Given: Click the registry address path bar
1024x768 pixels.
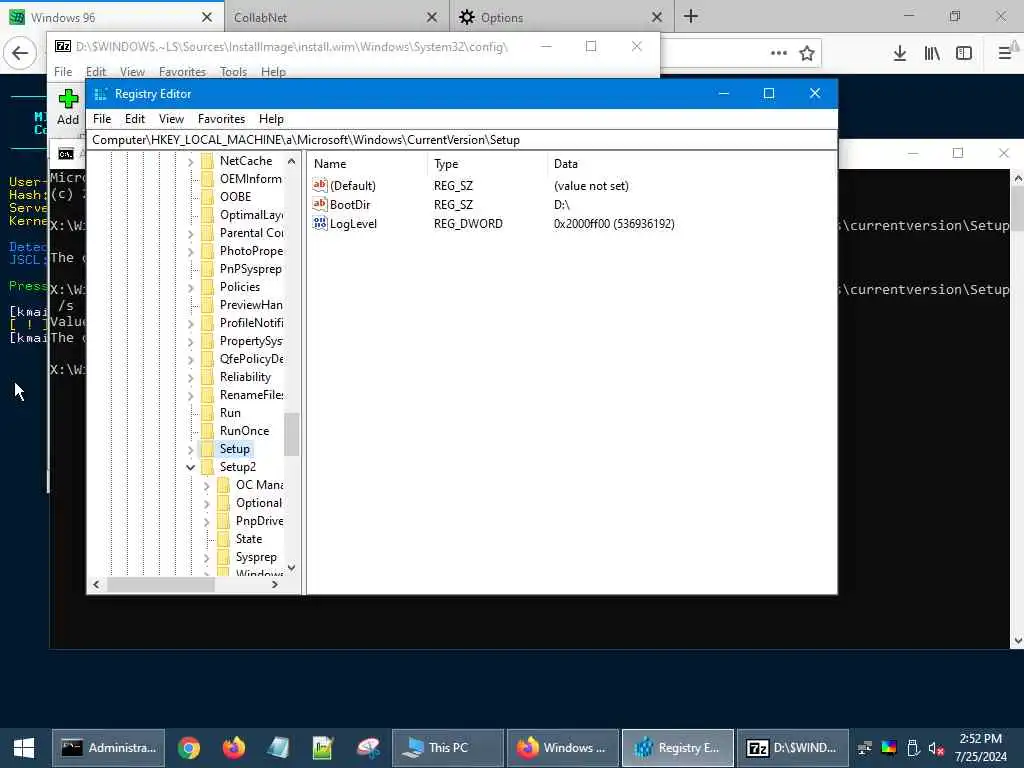Looking at the screenshot, I should (x=461, y=140).
